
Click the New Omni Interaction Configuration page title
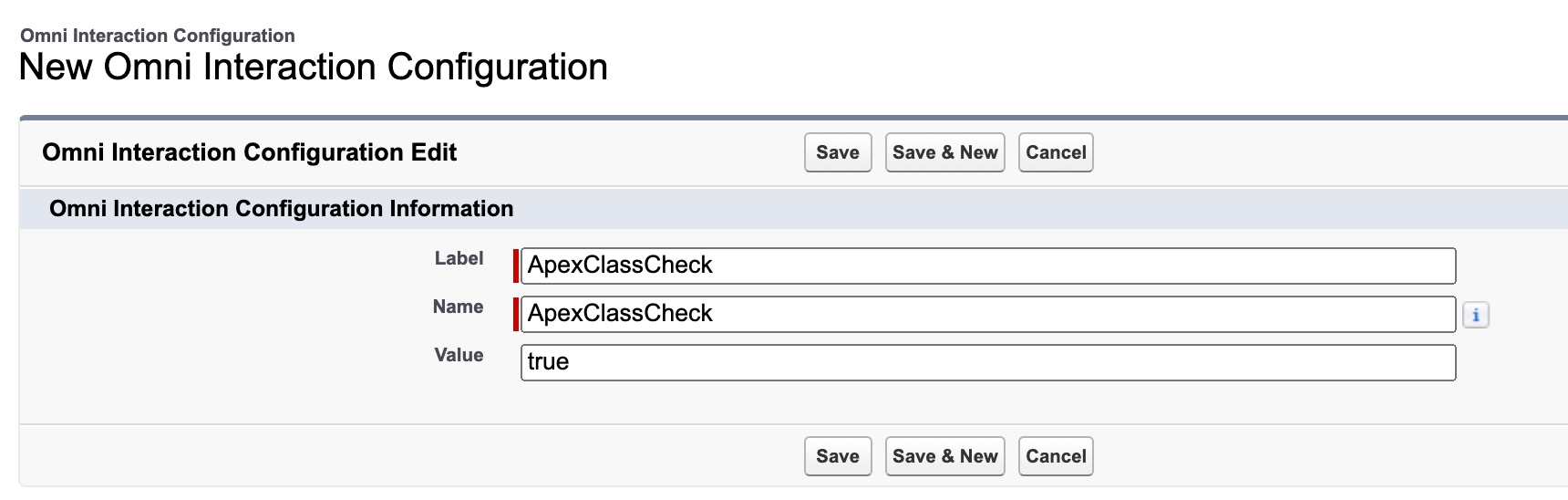(314, 67)
